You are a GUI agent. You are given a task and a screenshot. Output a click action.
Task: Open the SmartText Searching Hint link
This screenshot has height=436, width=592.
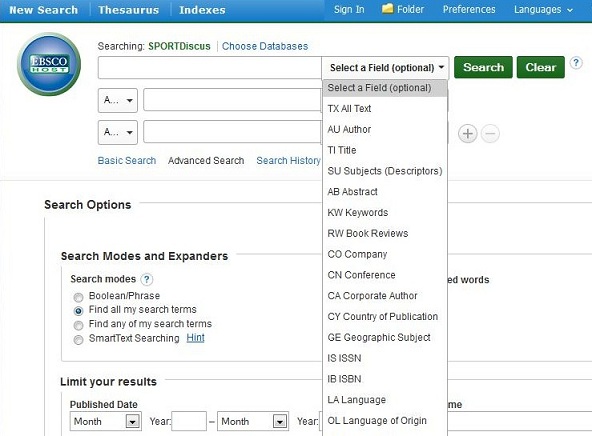coord(195,337)
